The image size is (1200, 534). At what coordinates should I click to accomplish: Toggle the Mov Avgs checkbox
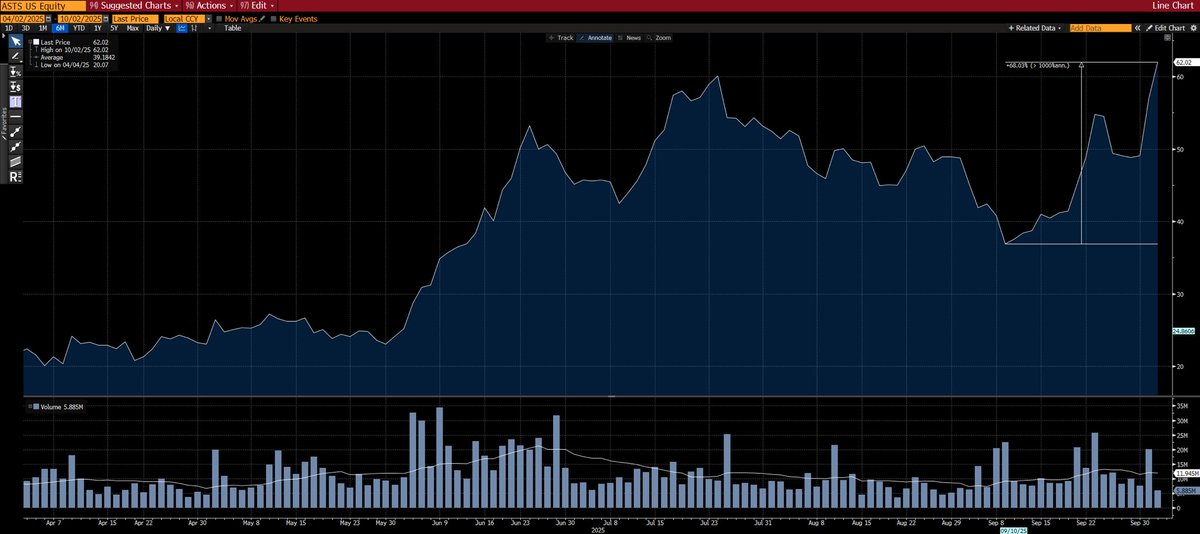[x=219, y=19]
